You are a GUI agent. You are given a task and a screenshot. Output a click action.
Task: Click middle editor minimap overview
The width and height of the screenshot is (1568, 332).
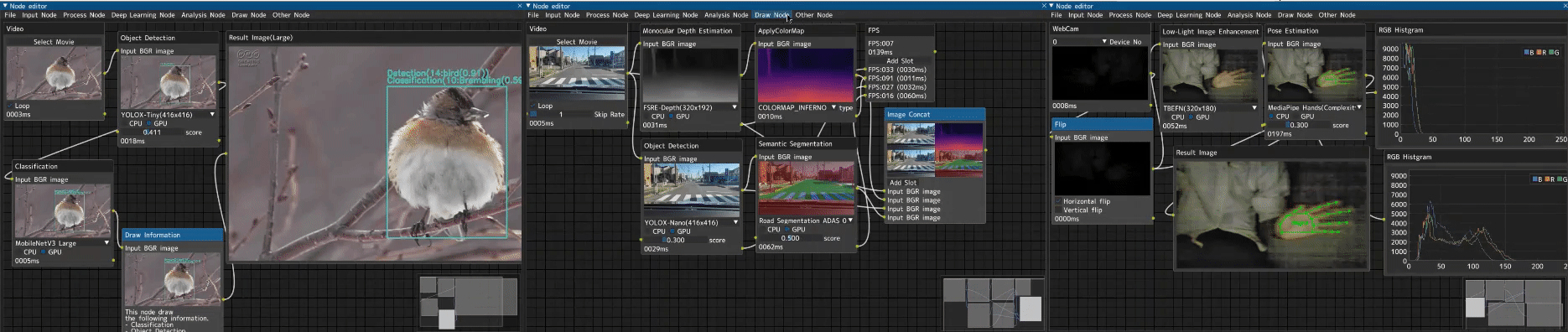(x=993, y=302)
